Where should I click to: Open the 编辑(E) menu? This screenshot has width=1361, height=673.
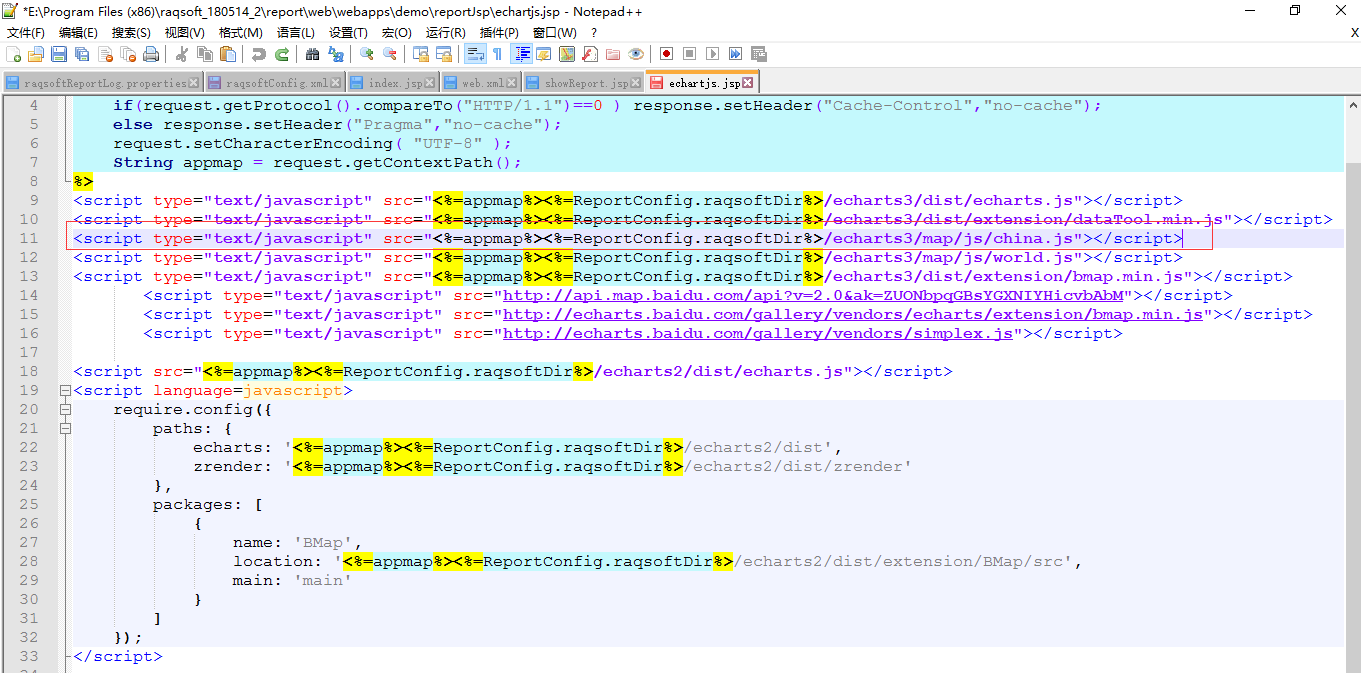point(78,33)
